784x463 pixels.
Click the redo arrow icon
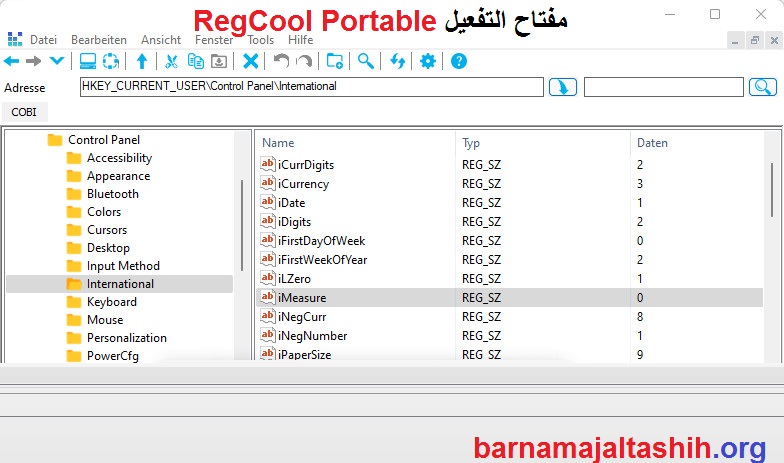click(x=304, y=62)
